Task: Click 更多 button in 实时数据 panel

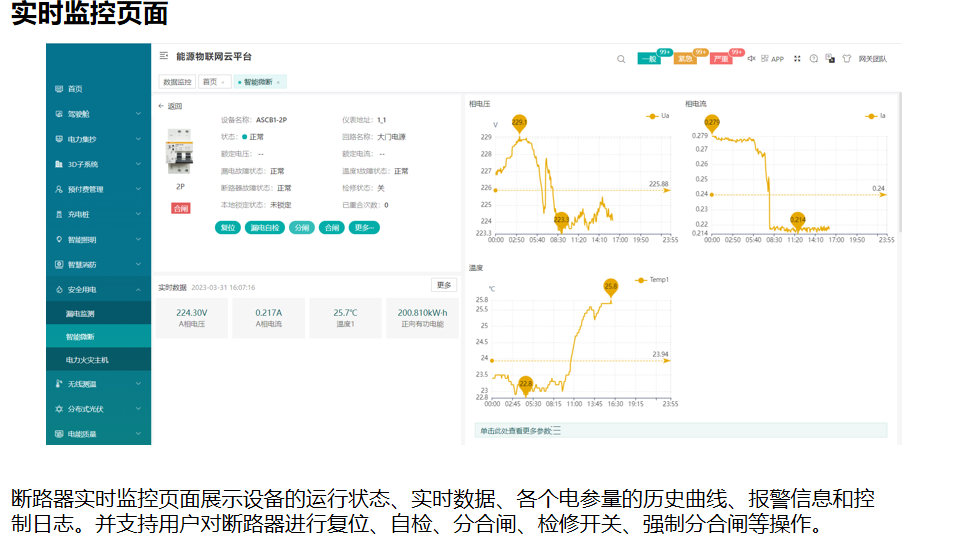Action: [444, 285]
